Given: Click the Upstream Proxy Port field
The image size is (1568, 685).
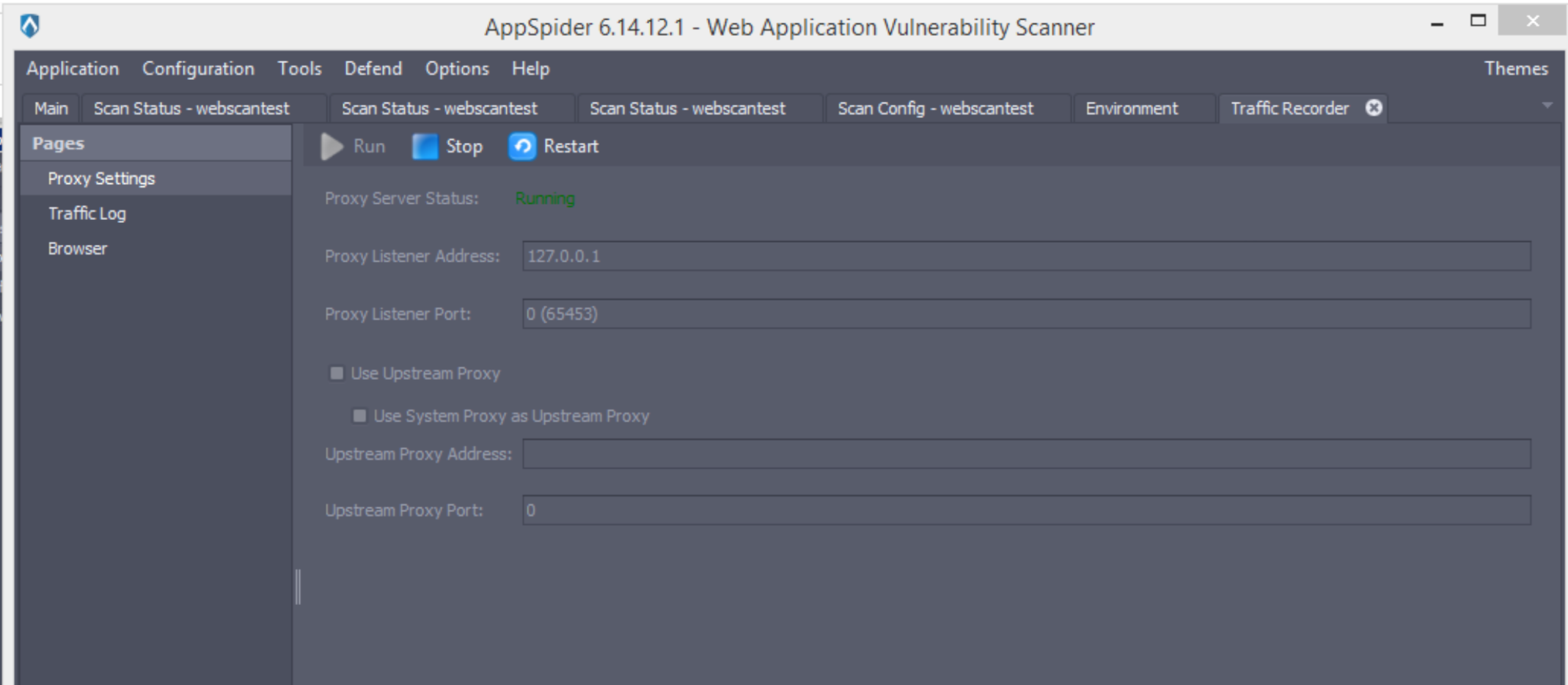Looking at the screenshot, I should (1026, 510).
